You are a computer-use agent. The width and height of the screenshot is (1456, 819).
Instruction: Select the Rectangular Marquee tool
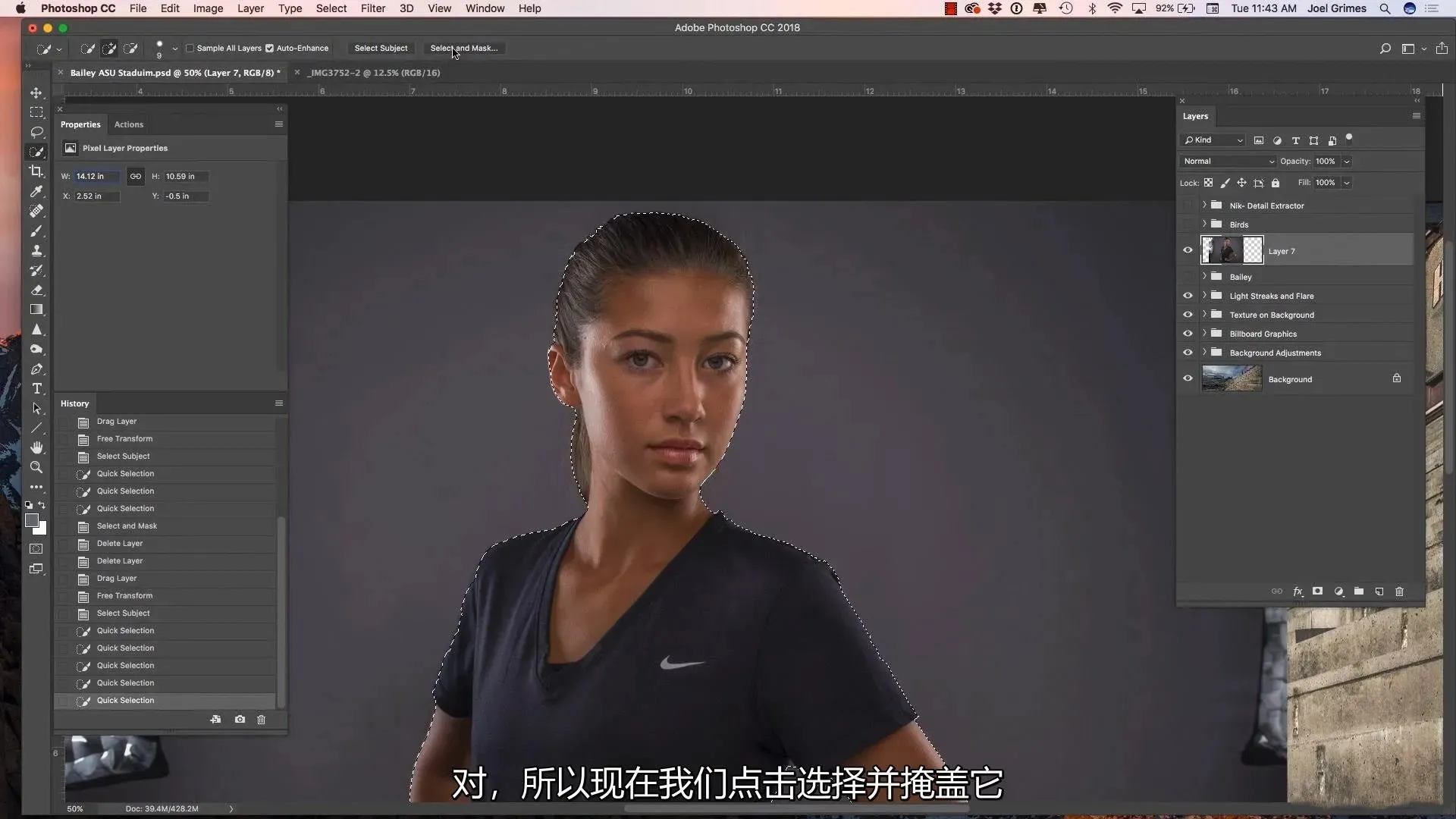(36, 112)
